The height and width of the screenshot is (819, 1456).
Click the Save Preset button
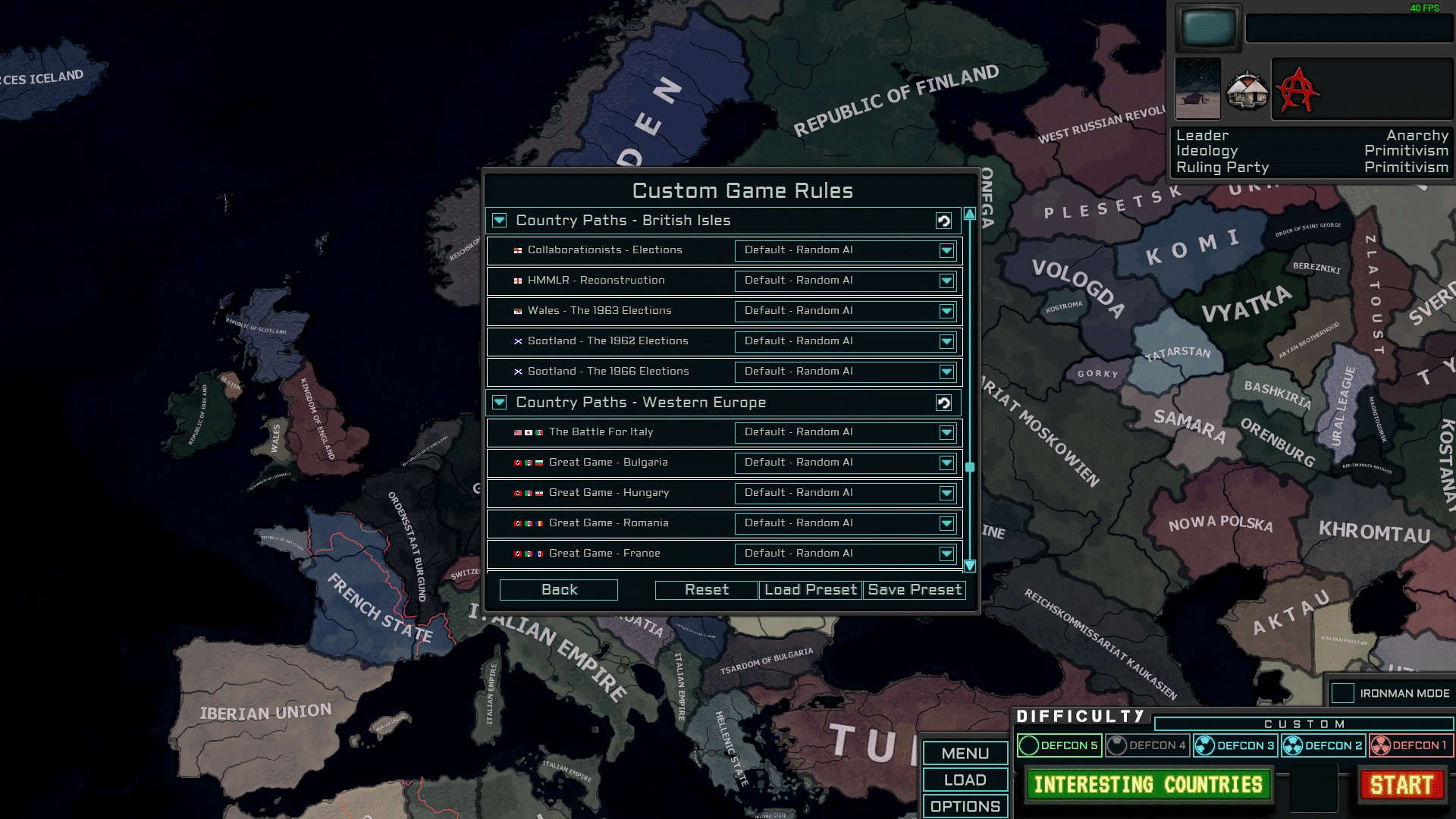pyautogui.click(x=914, y=589)
